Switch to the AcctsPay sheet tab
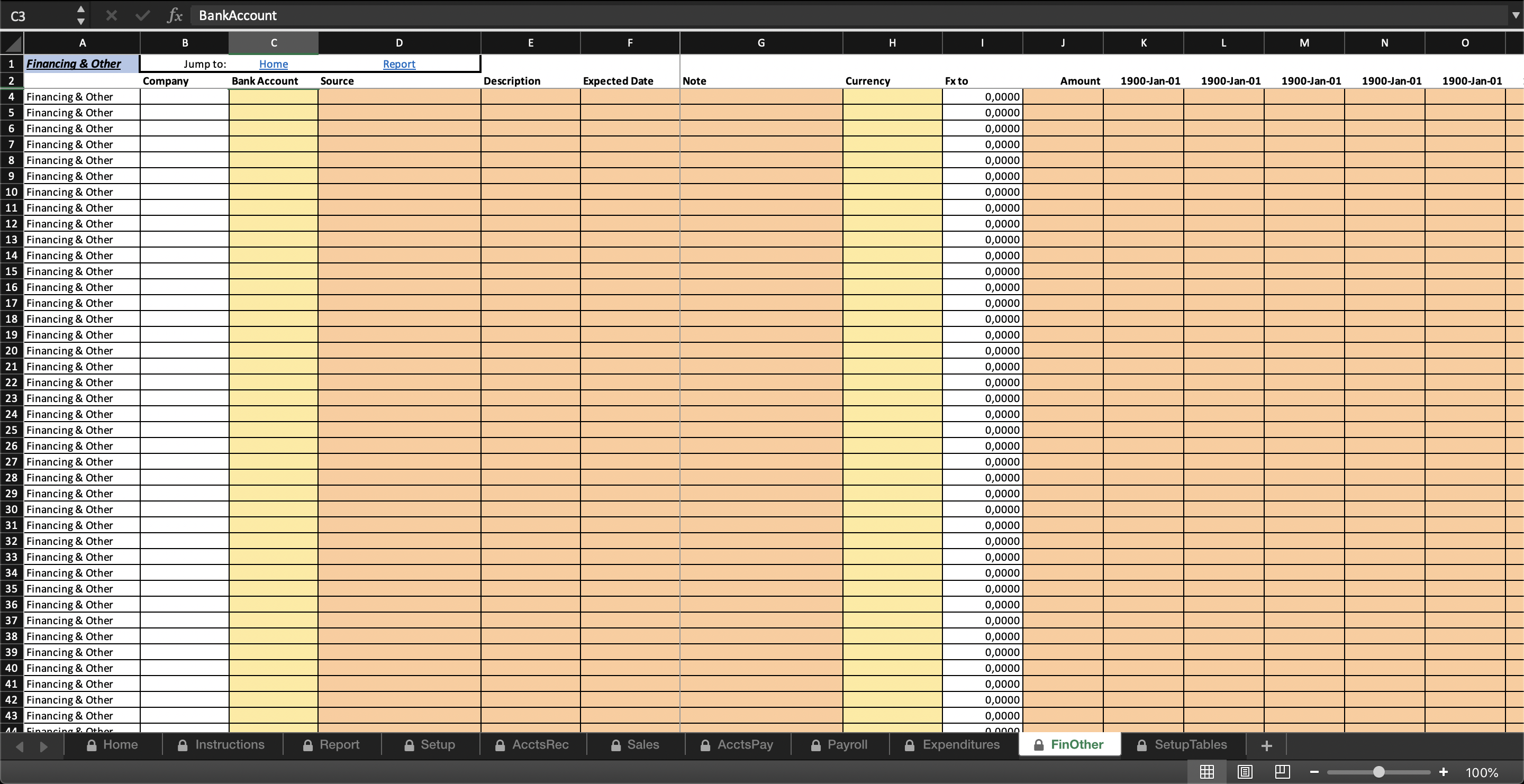Screen dimensions: 1524x784 pos(737,744)
